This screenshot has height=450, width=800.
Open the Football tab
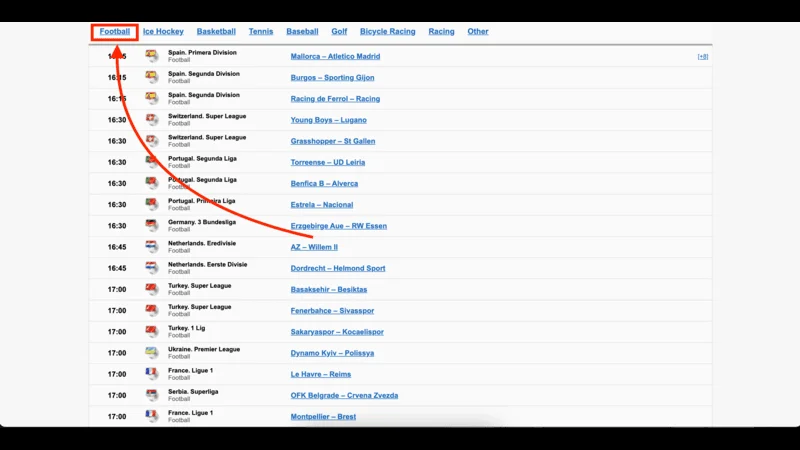tap(115, 32)
